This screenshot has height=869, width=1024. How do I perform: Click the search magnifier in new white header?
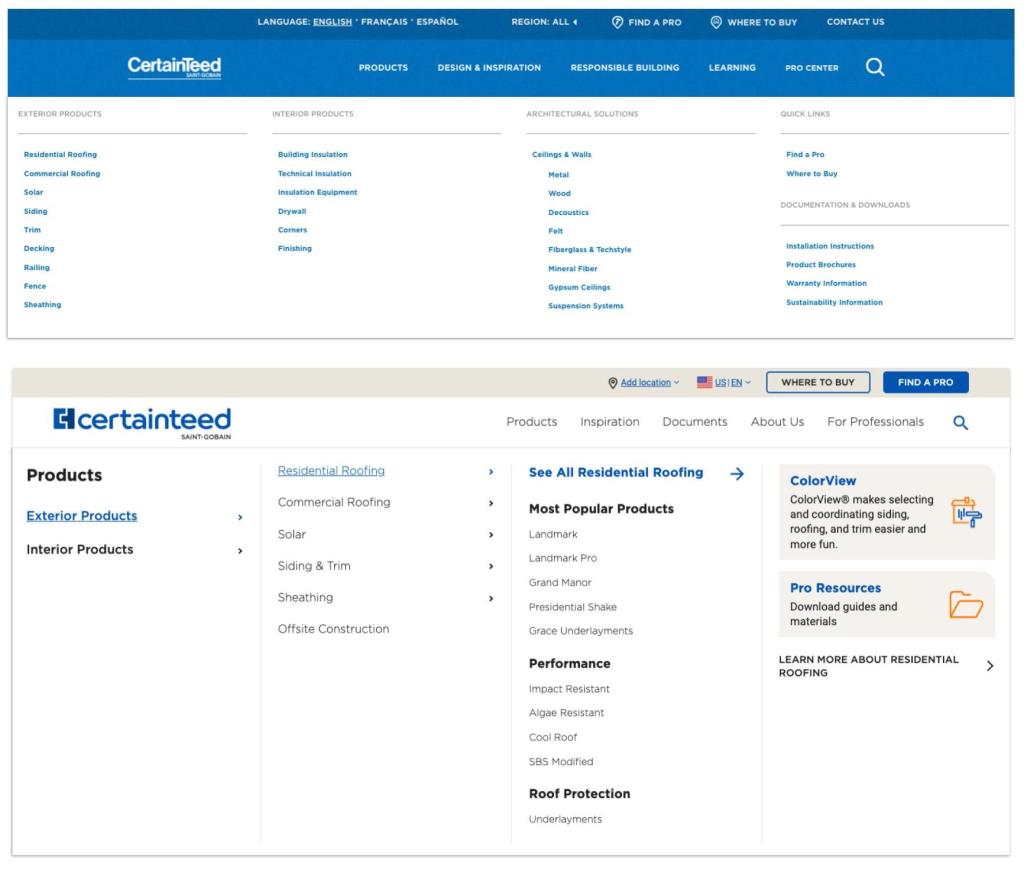pos(960,422)
